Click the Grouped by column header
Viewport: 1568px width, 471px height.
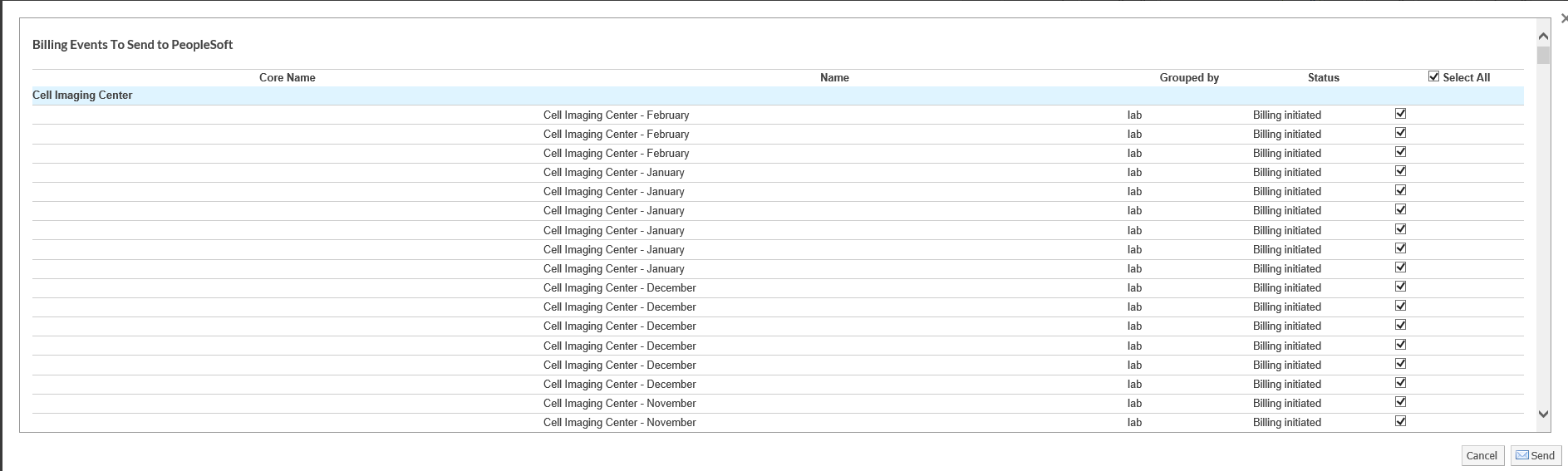pos(1188,77)
